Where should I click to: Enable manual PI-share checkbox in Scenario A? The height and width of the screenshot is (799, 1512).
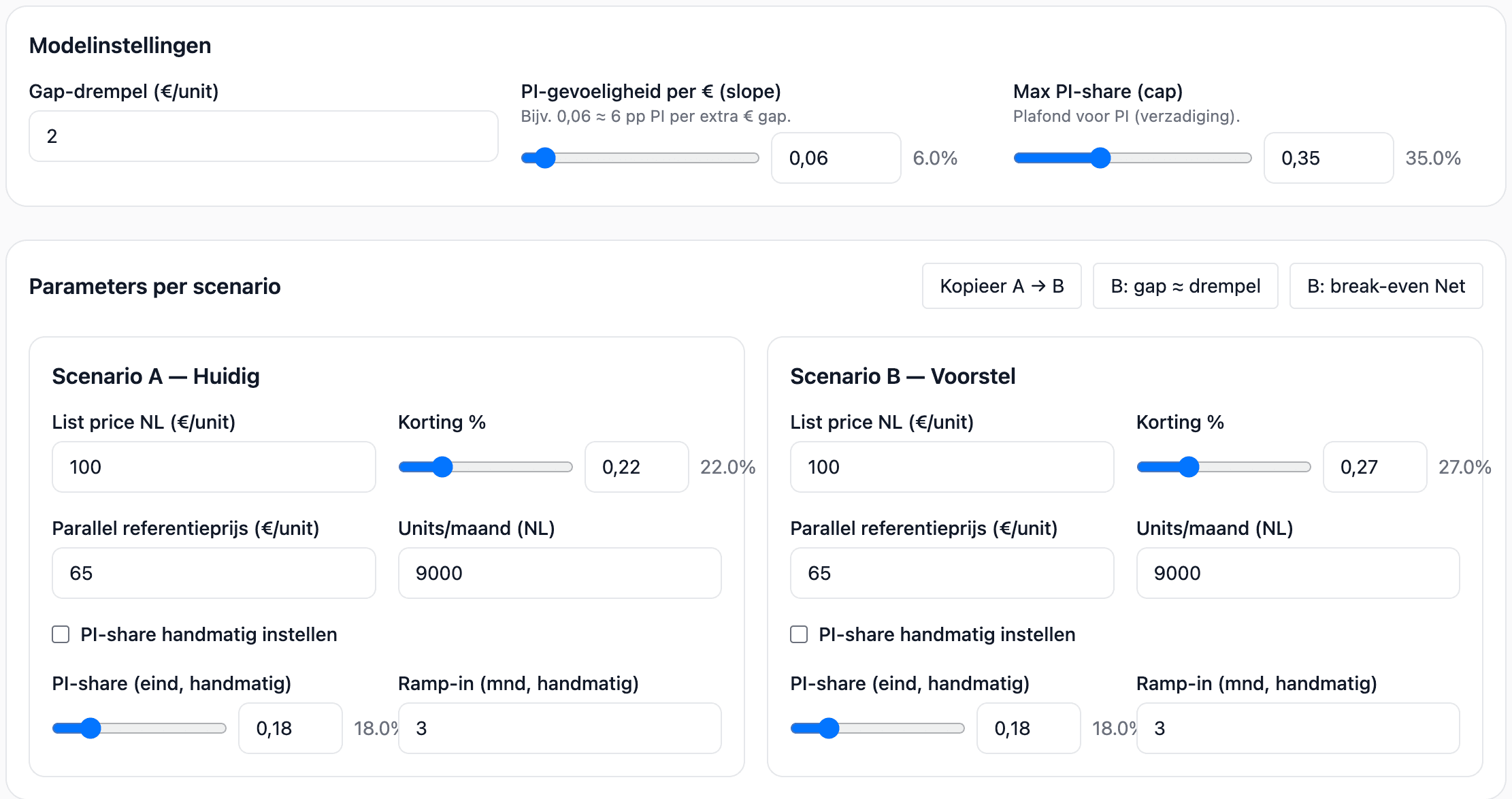(x=61, y=634)
